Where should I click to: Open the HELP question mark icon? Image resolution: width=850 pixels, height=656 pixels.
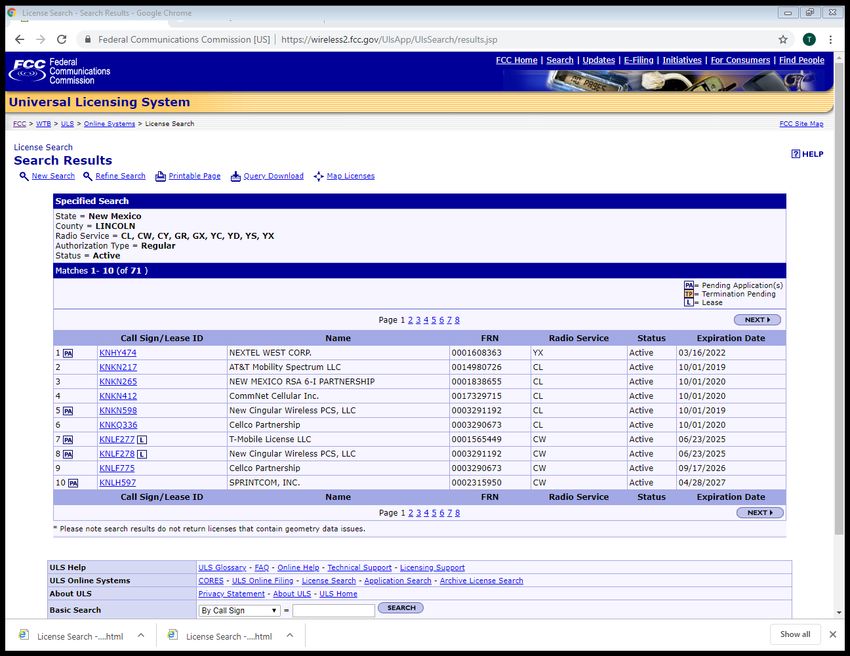795,154
